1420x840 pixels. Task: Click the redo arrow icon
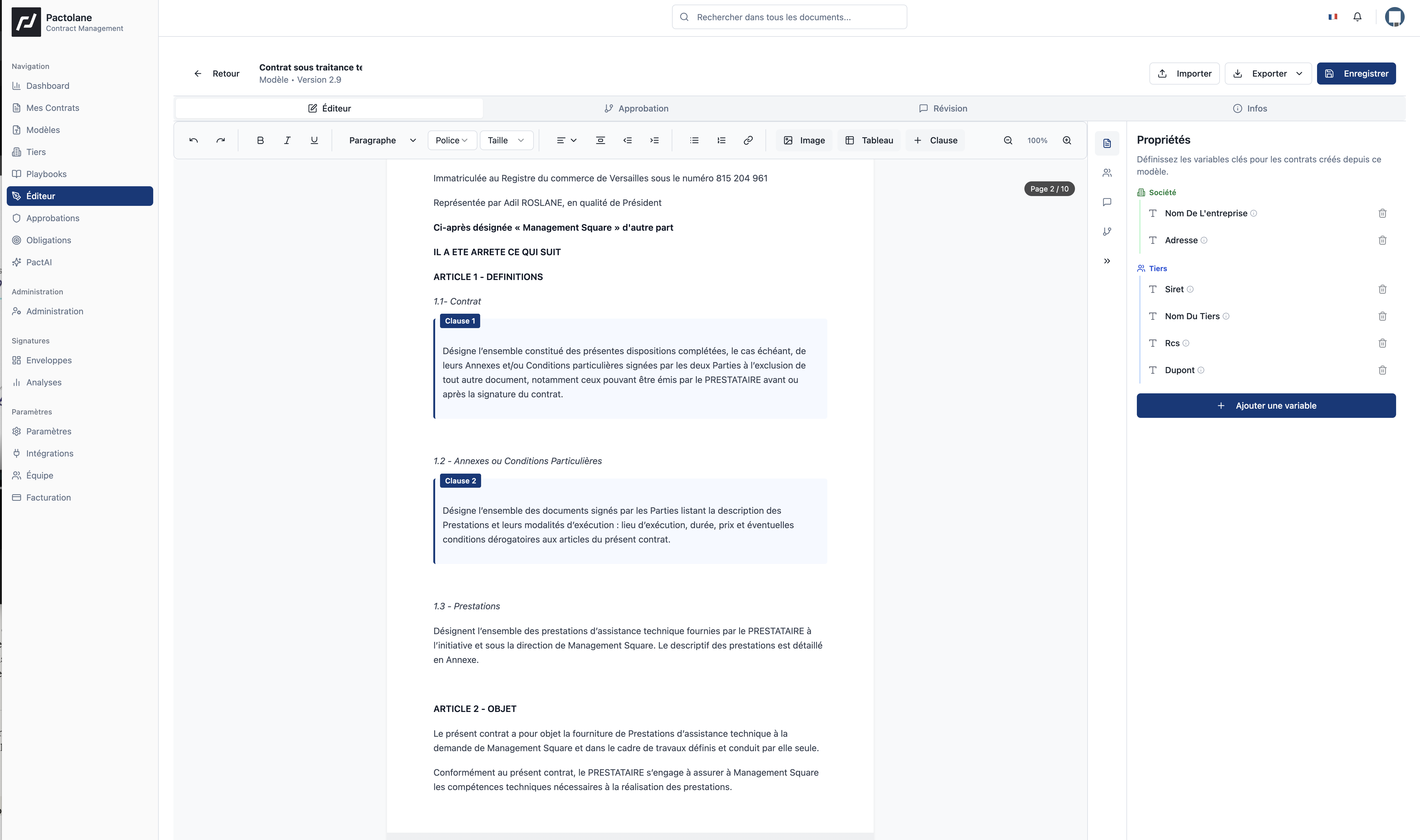click(x=221, y=140)
